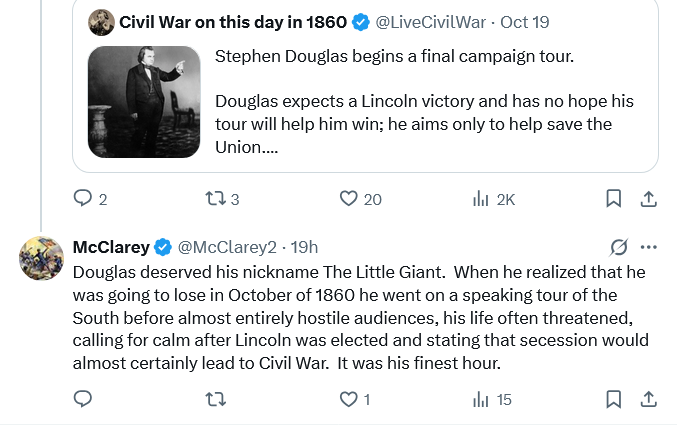Image resolution: width=678 pixels, height=438 pixels.
Task: Open Grok explain icon on McClarey's tweet
Action: tap(619, 247)
